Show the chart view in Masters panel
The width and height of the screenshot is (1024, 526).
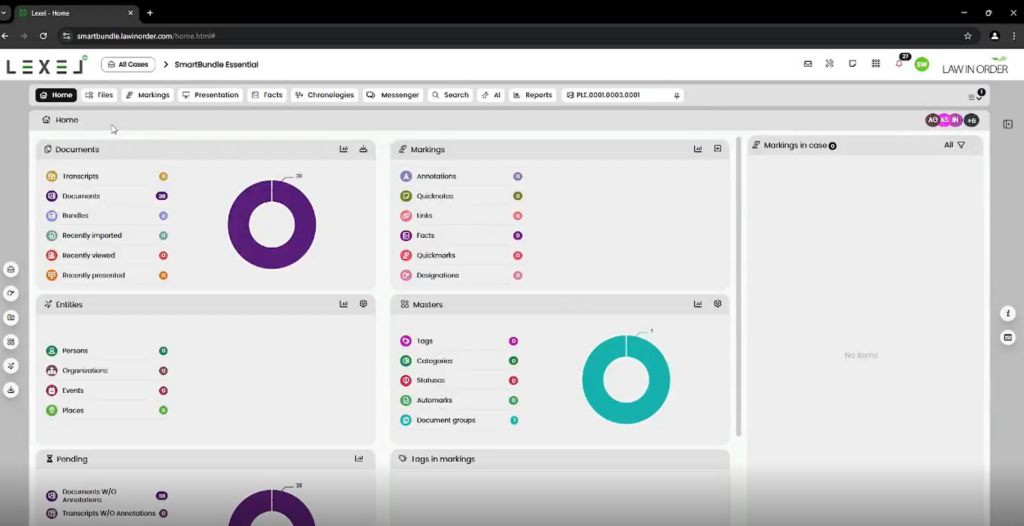697,304
